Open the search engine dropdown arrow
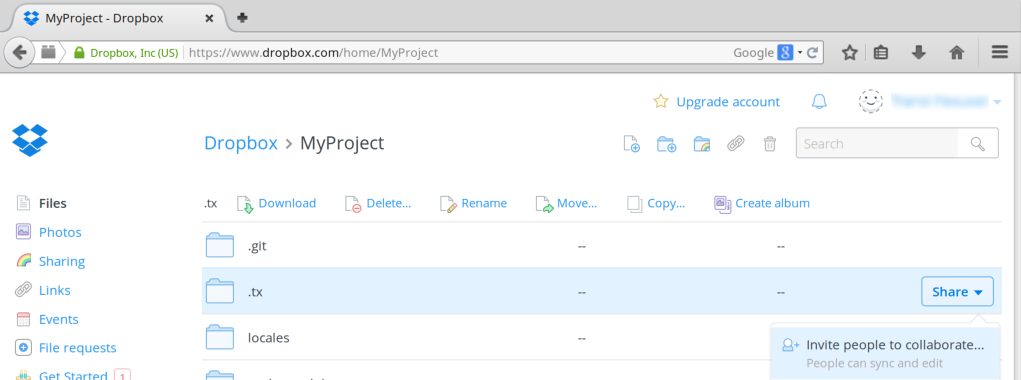Image resolution: width=1021 pixels, height=380 pixels. click(800, 53)
